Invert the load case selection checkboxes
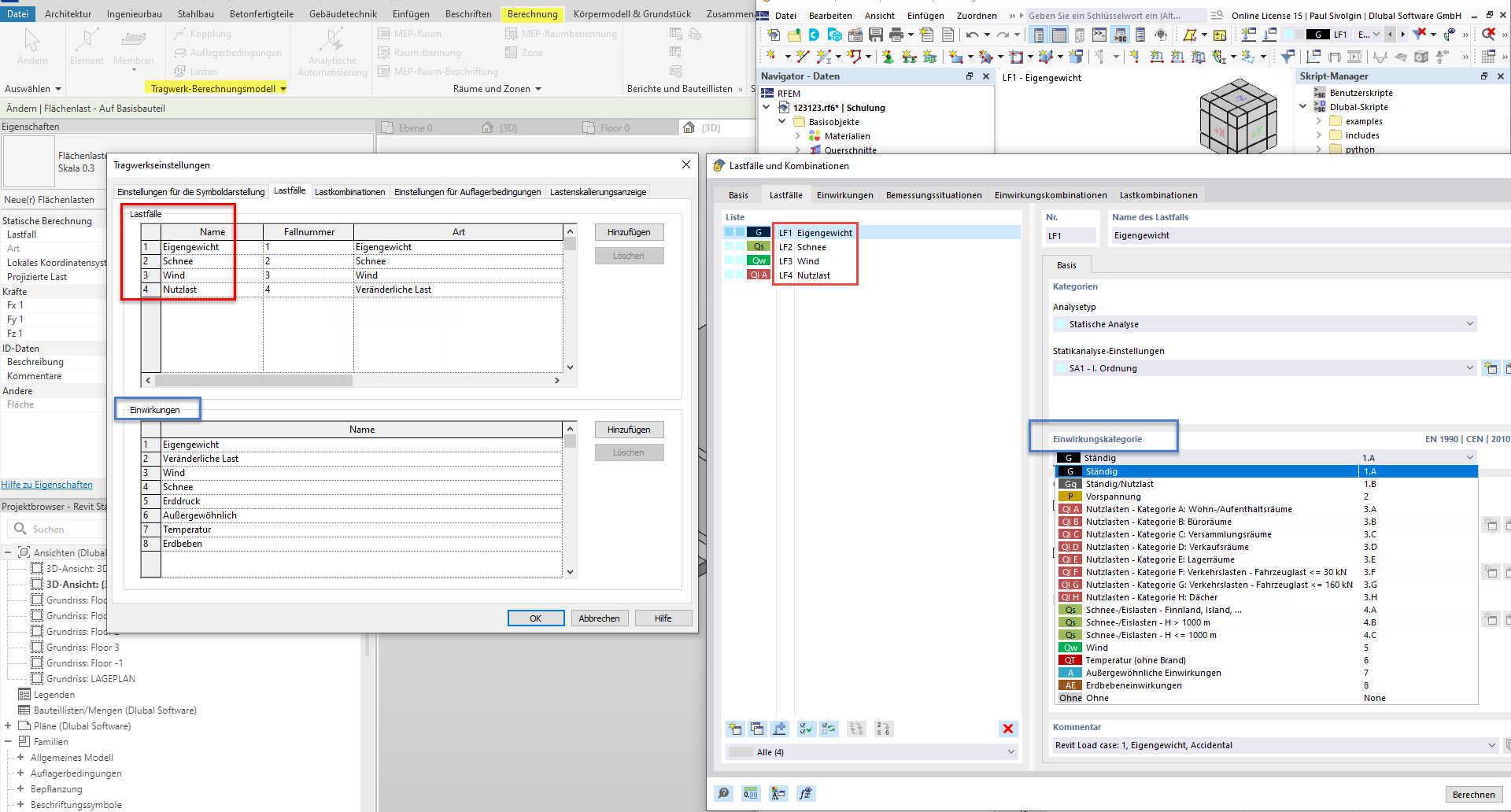The image size is (1511, 812). click(829, 729)
